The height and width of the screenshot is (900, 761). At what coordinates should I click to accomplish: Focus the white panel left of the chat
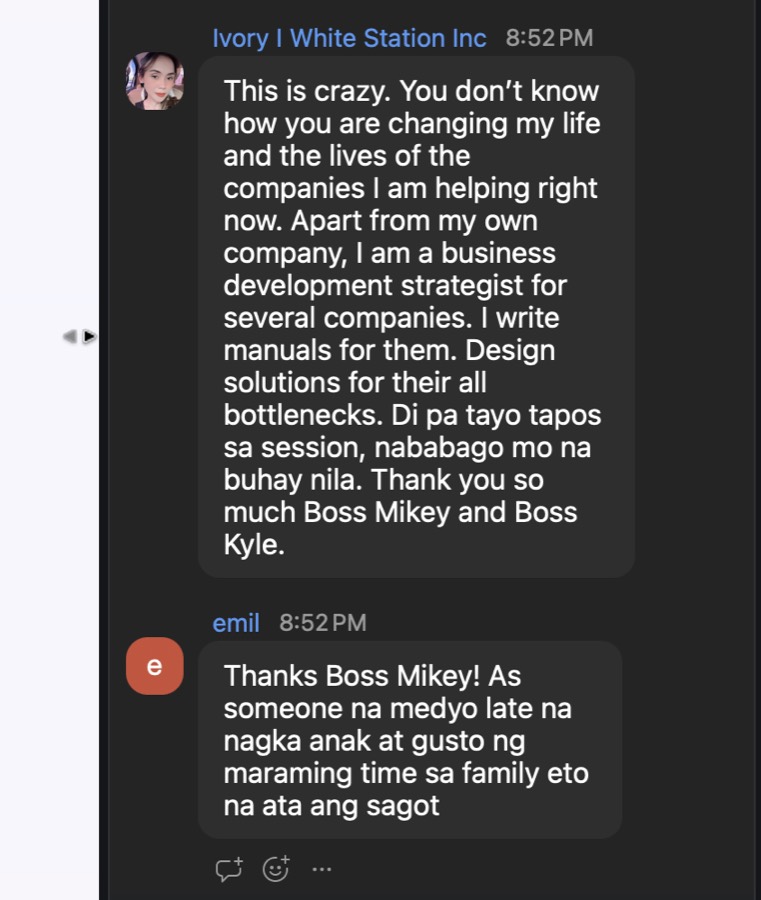tap(49, 450)
